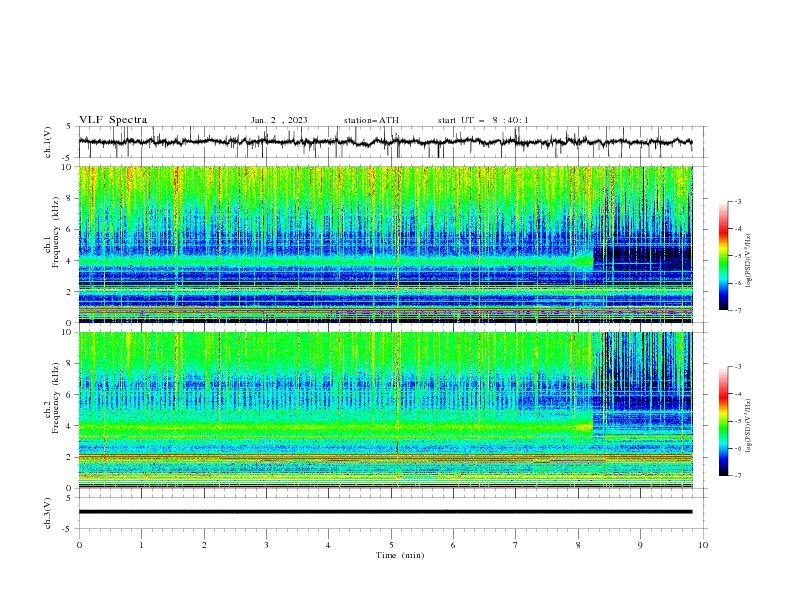Click the time axis tick label "5"
The image size is (792, 612).
[391, 545]
